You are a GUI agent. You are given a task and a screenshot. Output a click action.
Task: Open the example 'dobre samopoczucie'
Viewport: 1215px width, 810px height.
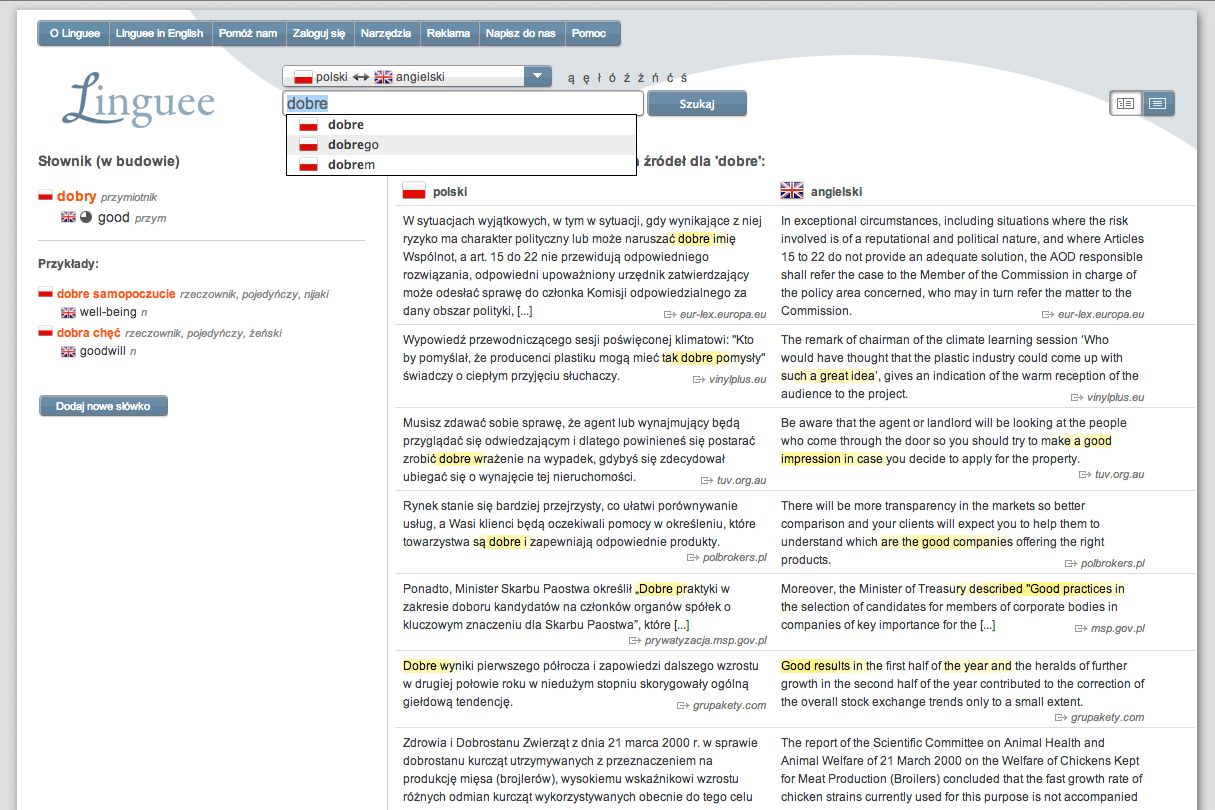coord(116,294)
